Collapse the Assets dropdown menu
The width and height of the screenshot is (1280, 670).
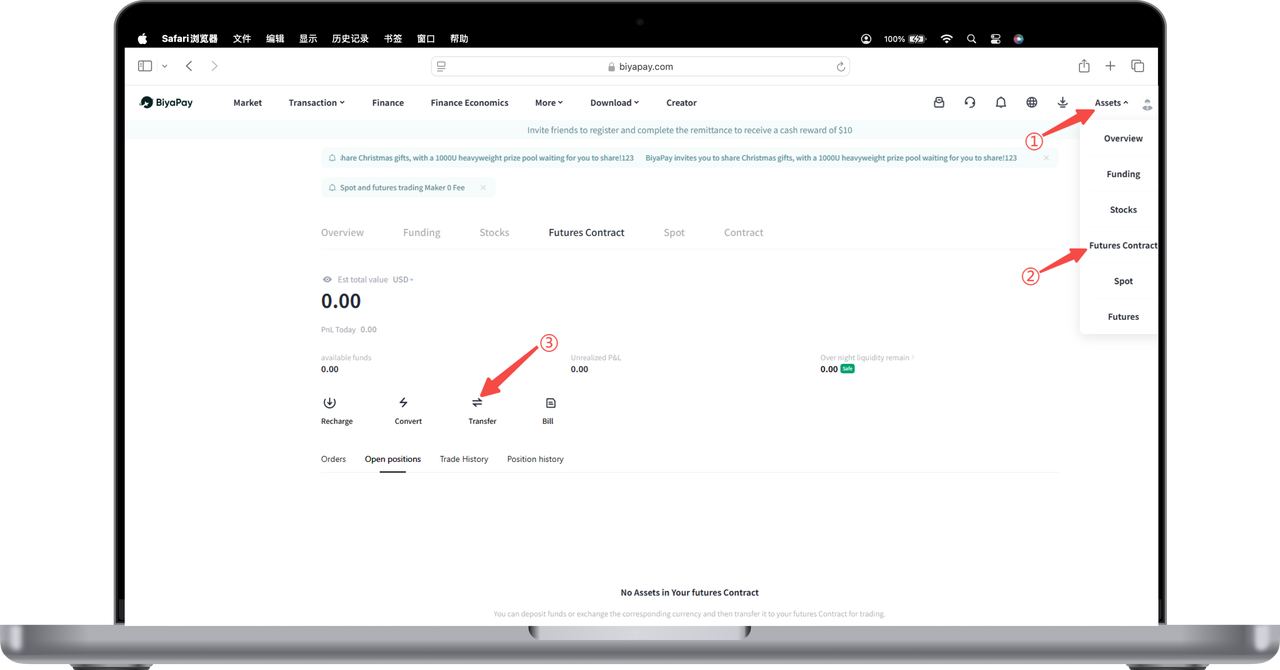pyautogui.click(x=1111, y=103)
